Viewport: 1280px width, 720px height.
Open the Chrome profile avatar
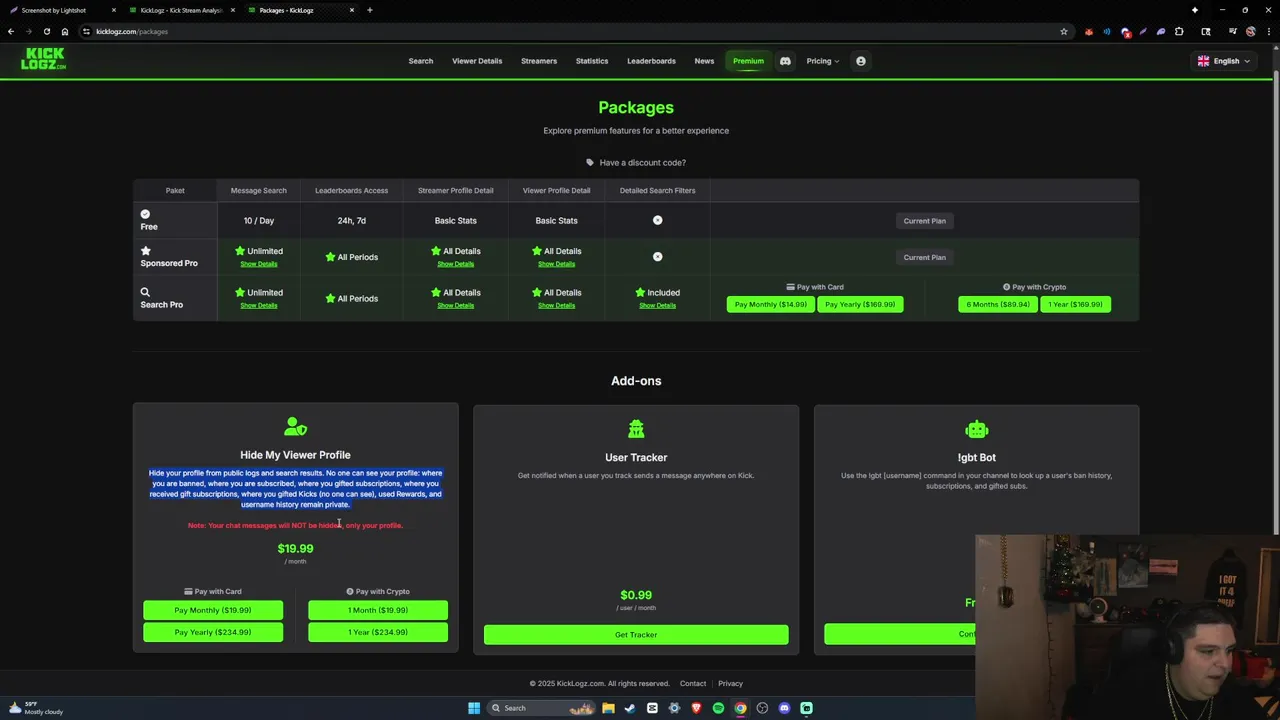(x=1251, y=31)
